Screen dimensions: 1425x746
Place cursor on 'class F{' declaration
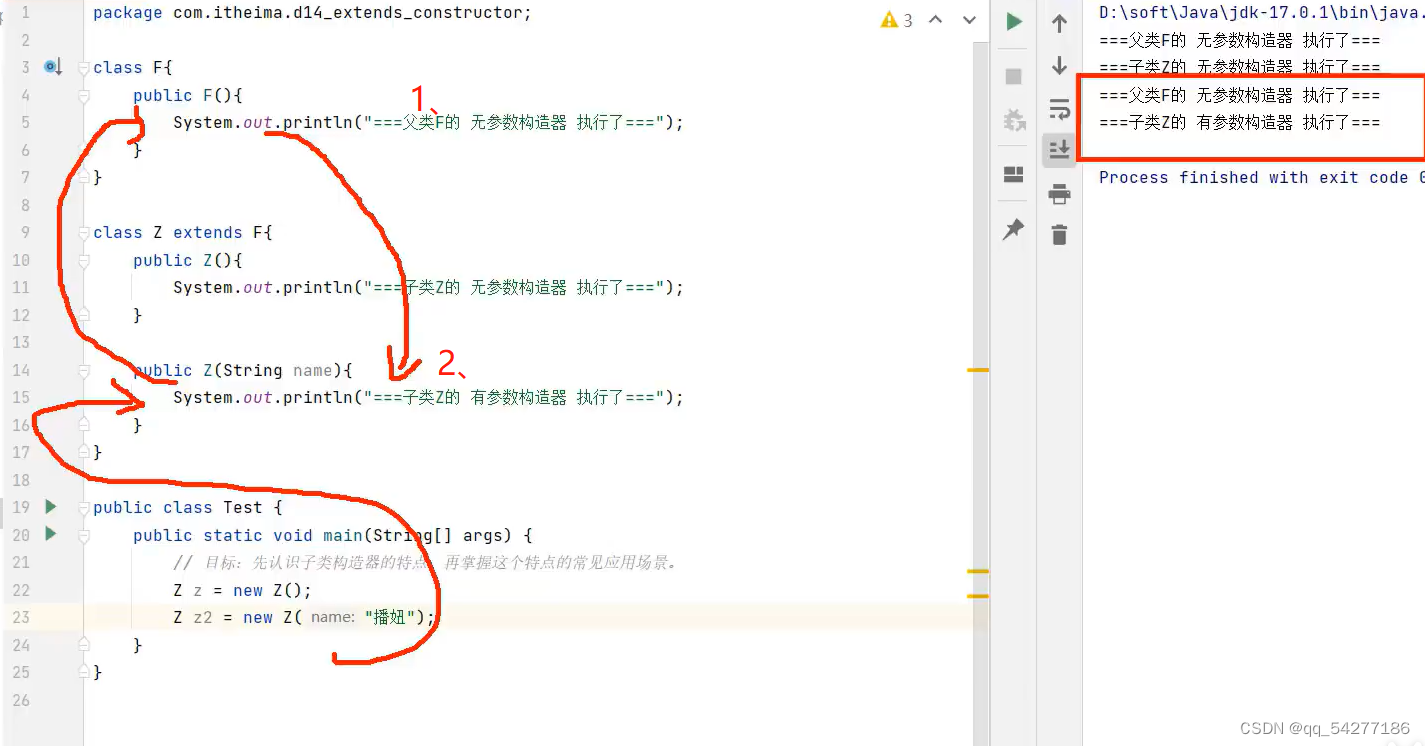(x=133, y=68)
